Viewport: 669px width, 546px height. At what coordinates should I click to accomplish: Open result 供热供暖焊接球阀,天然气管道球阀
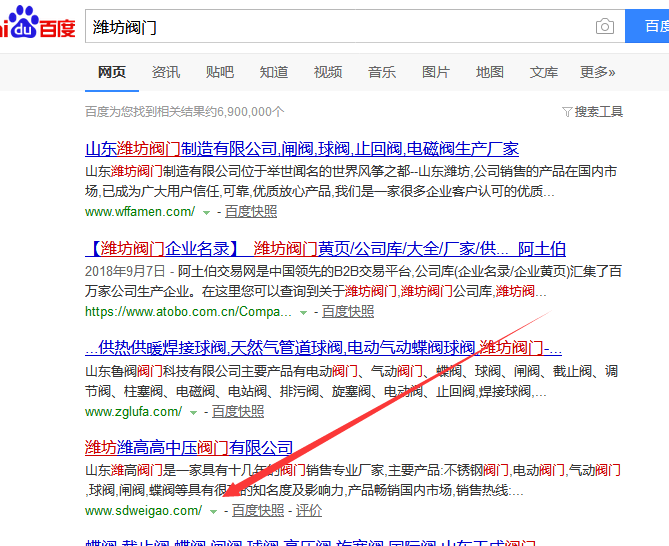pos(323,348)
